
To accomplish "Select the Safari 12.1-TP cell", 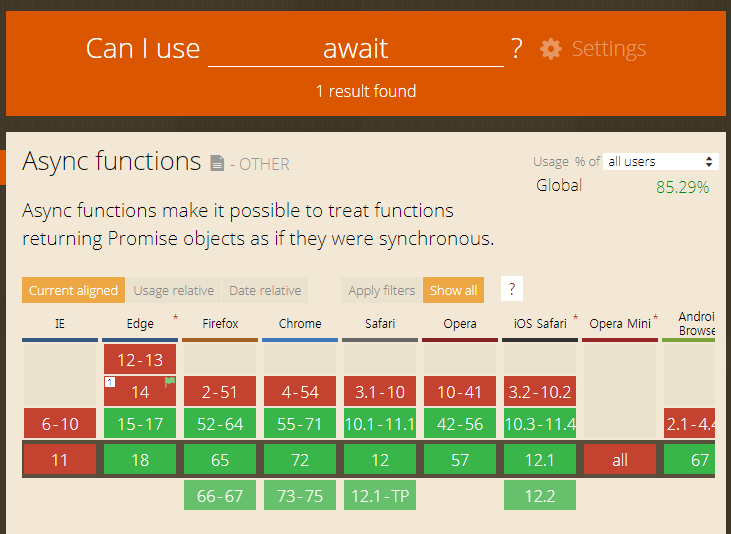I will click(380, 495).
